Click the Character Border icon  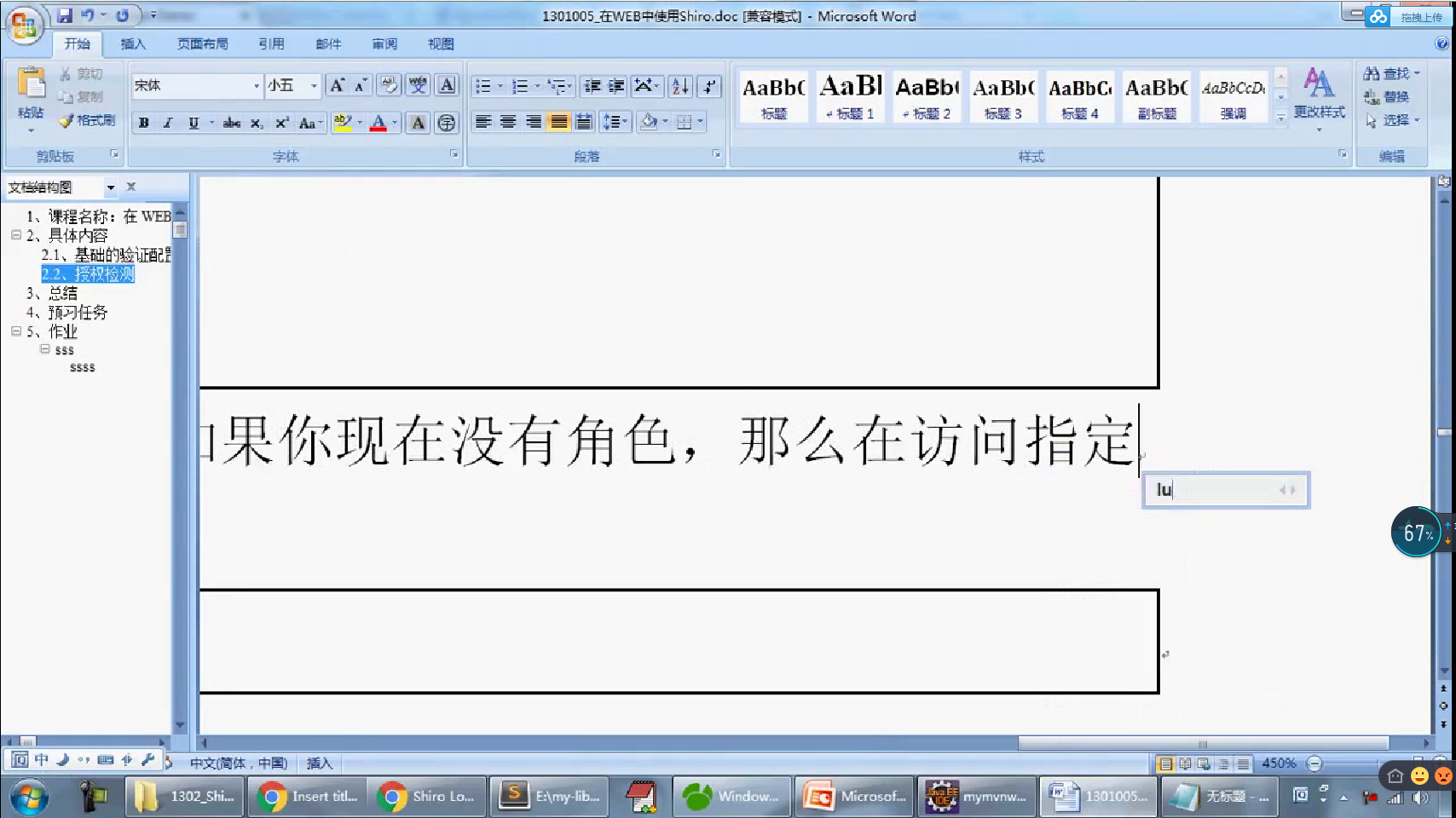(447, 85)
